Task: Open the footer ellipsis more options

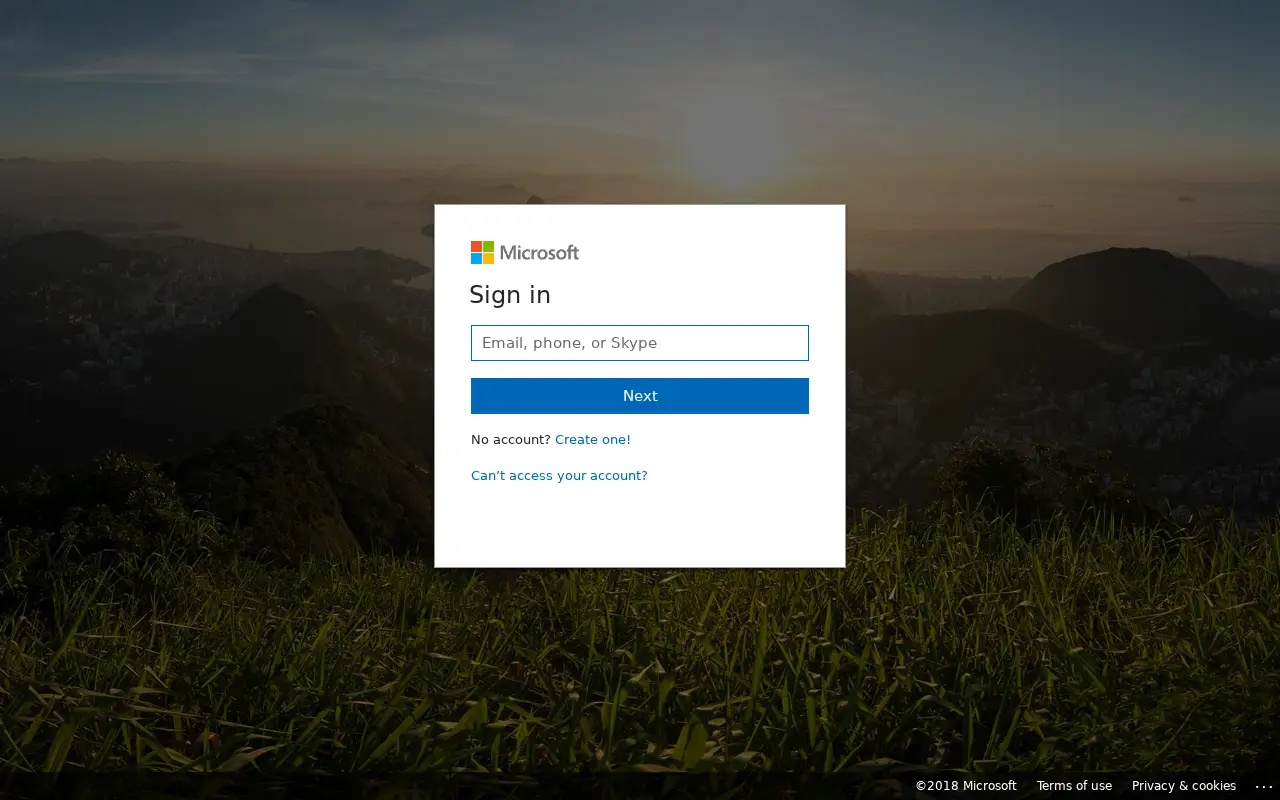Action: tap(1264, 787)
